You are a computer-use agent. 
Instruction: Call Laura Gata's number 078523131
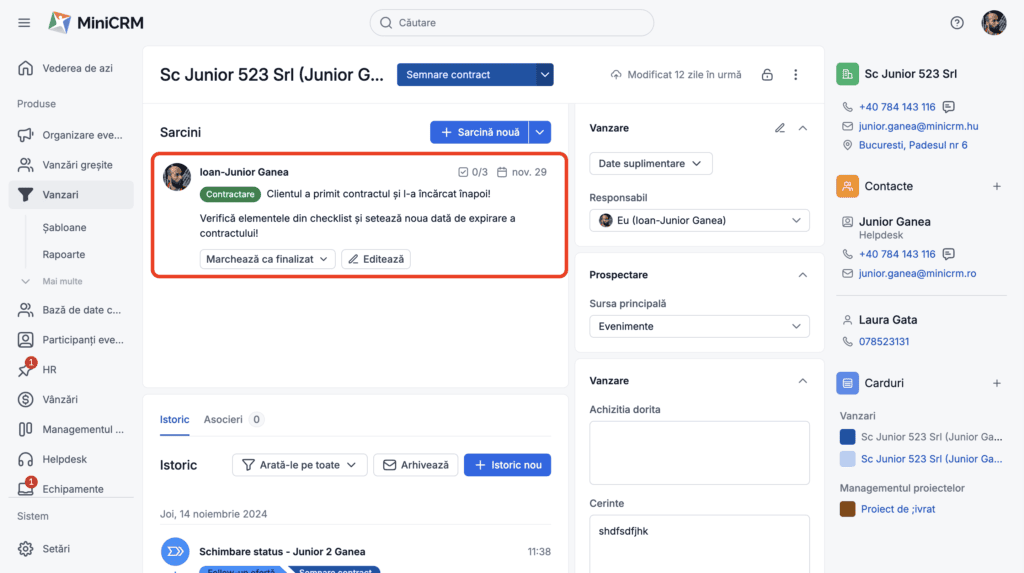click(884, 341)
